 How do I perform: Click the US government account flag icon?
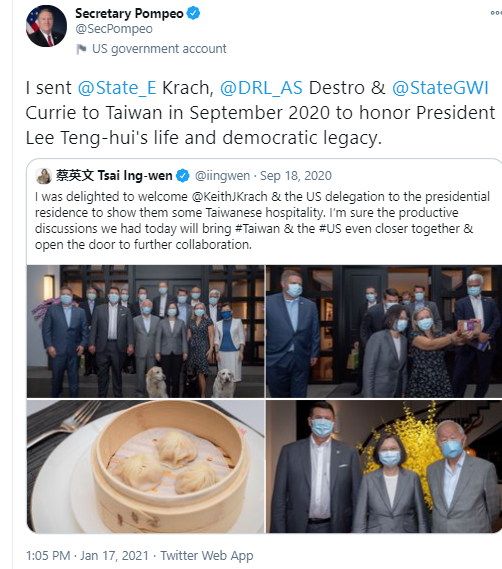pyautogui.click(x=81, y=49)
